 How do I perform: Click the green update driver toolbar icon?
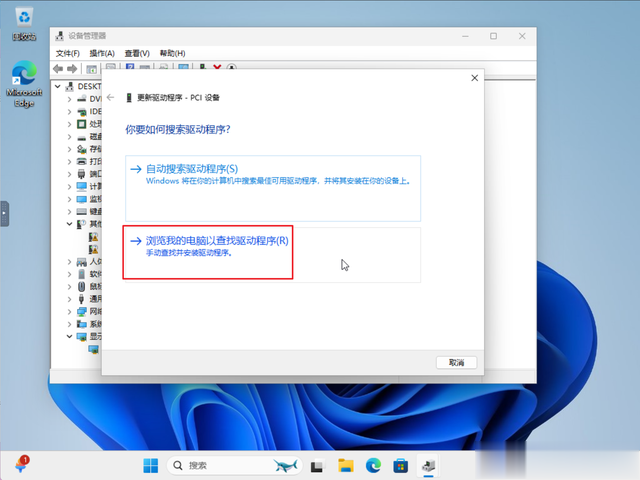[x=202, y=67]
